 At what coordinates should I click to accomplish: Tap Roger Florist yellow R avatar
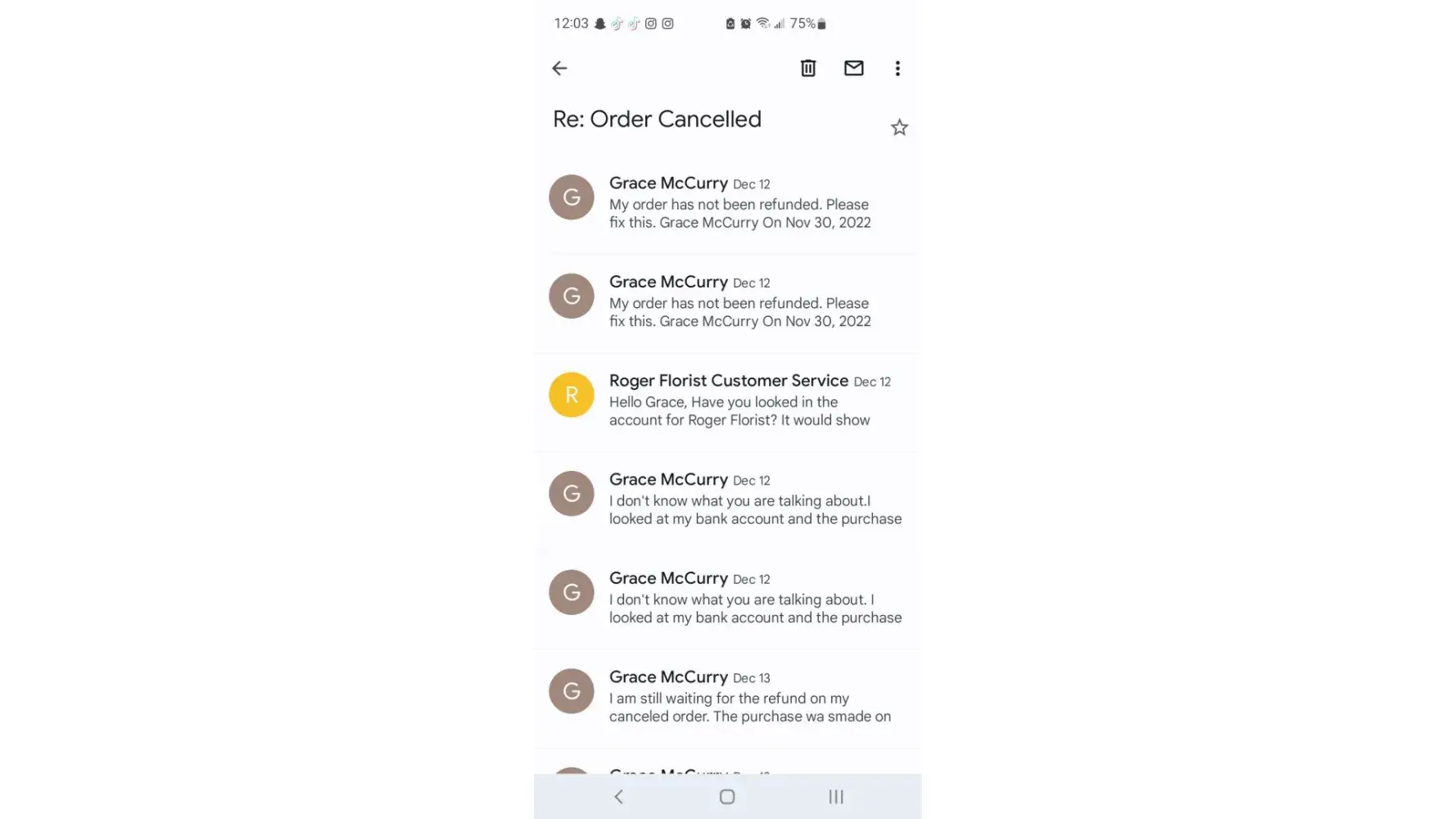click(572, 395)
